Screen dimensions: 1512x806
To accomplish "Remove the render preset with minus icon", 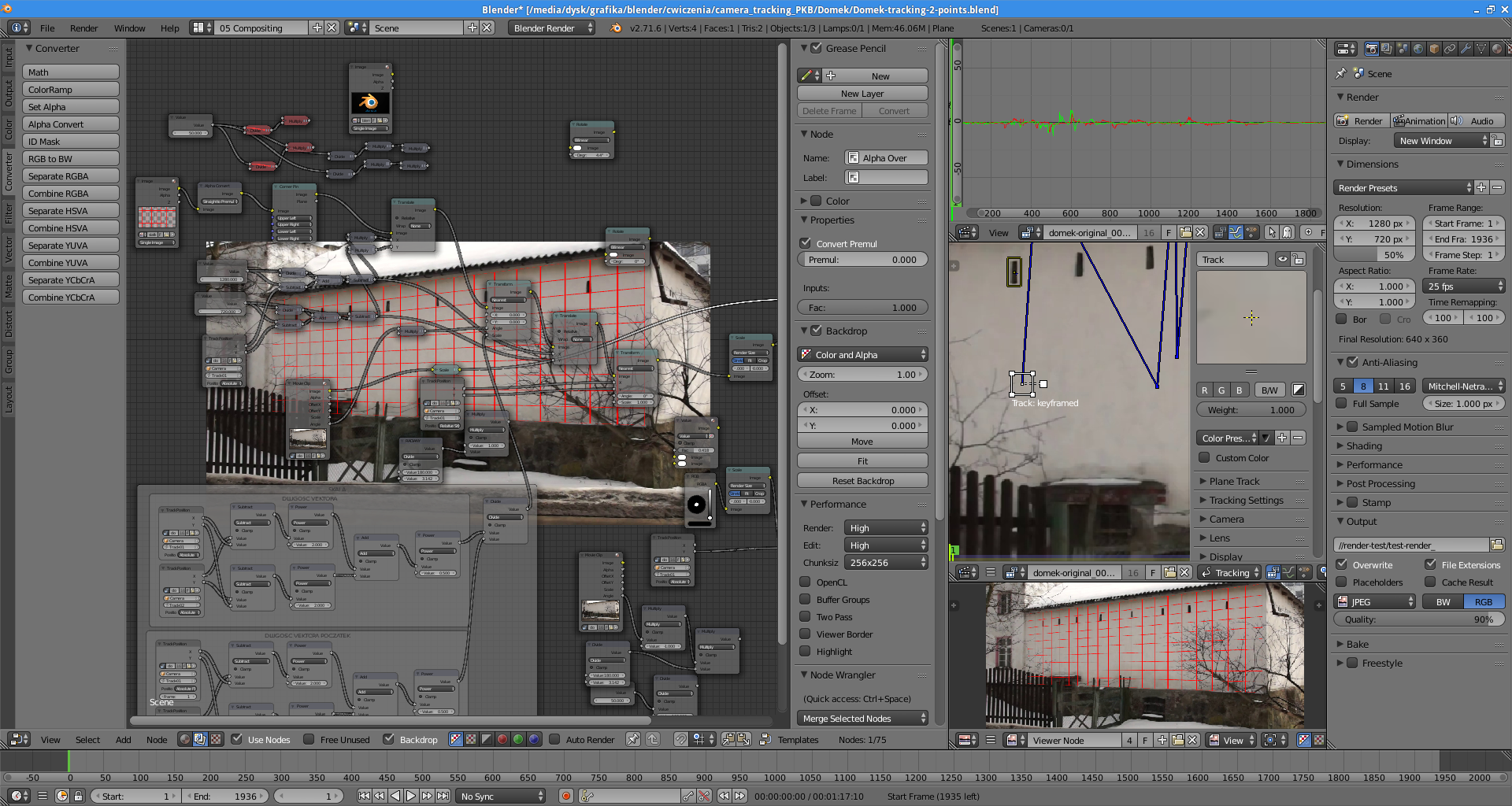I will 1497,187.
